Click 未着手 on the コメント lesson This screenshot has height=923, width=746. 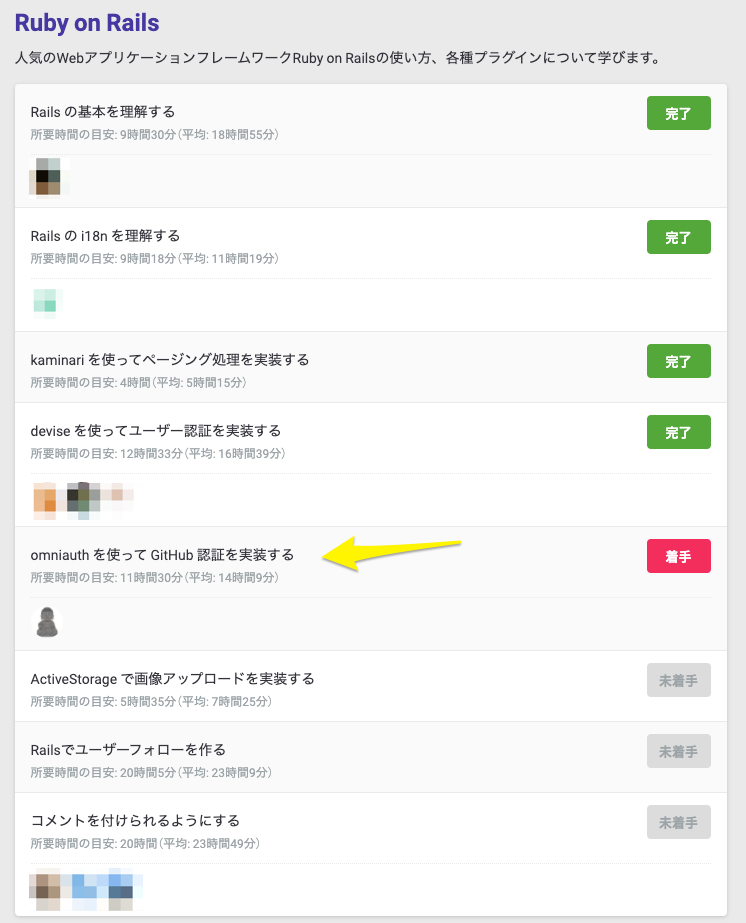(679, 821)
